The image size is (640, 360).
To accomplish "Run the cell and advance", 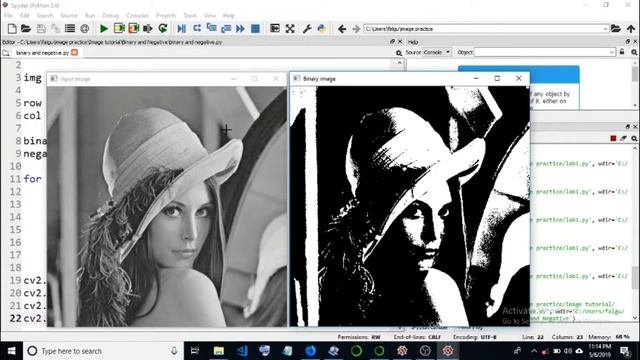I will point(133,29).
